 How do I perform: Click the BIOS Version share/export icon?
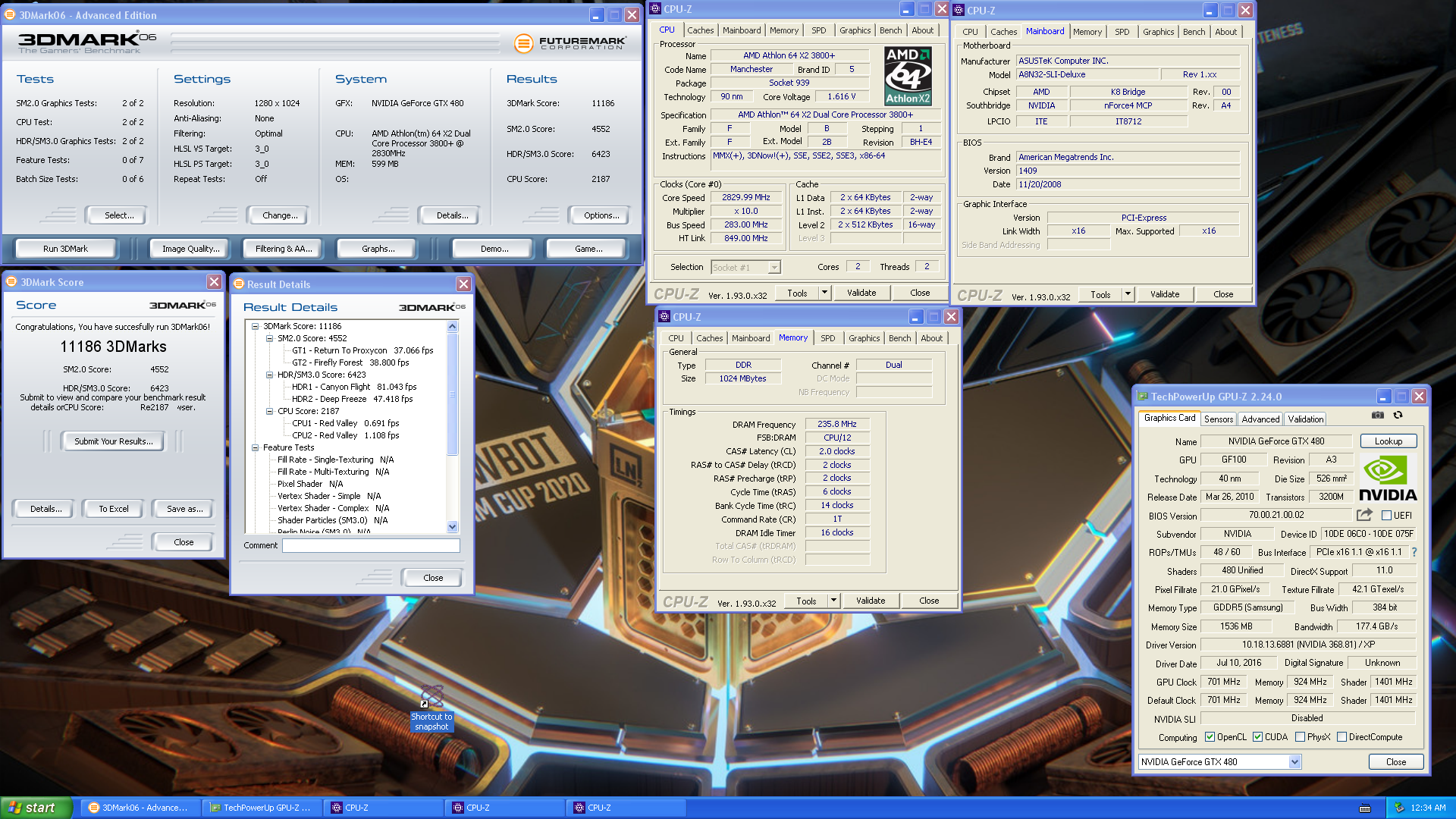click(x=1364, y=515)
